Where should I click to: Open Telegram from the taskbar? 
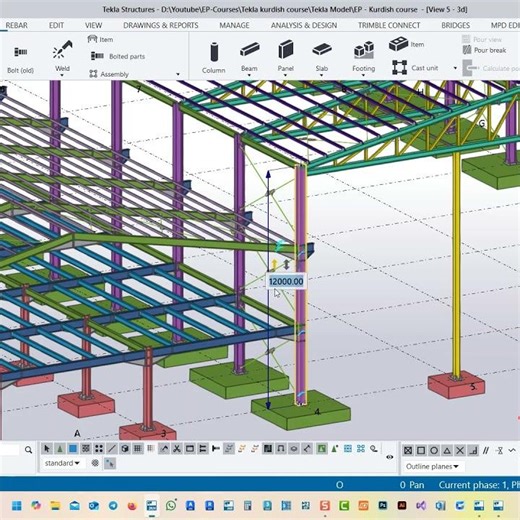coord(113,506)
